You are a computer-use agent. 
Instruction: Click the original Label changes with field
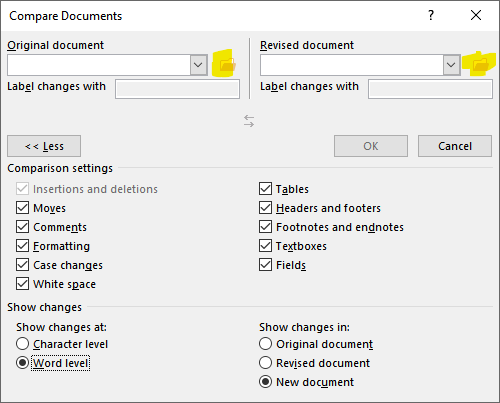coord(177,89)
